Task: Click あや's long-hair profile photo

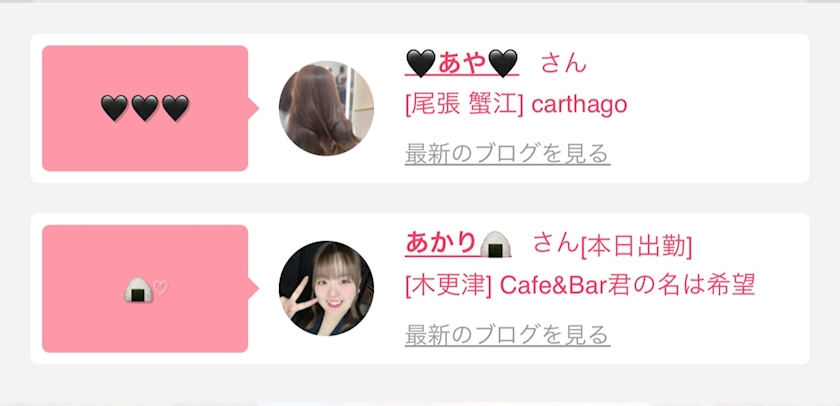Action: (x=326, y=108)
